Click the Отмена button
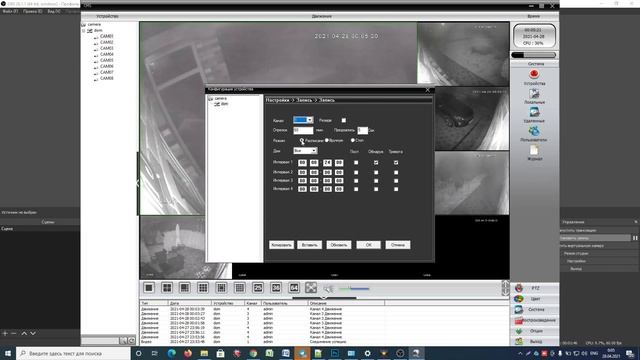 pos(398,245)
